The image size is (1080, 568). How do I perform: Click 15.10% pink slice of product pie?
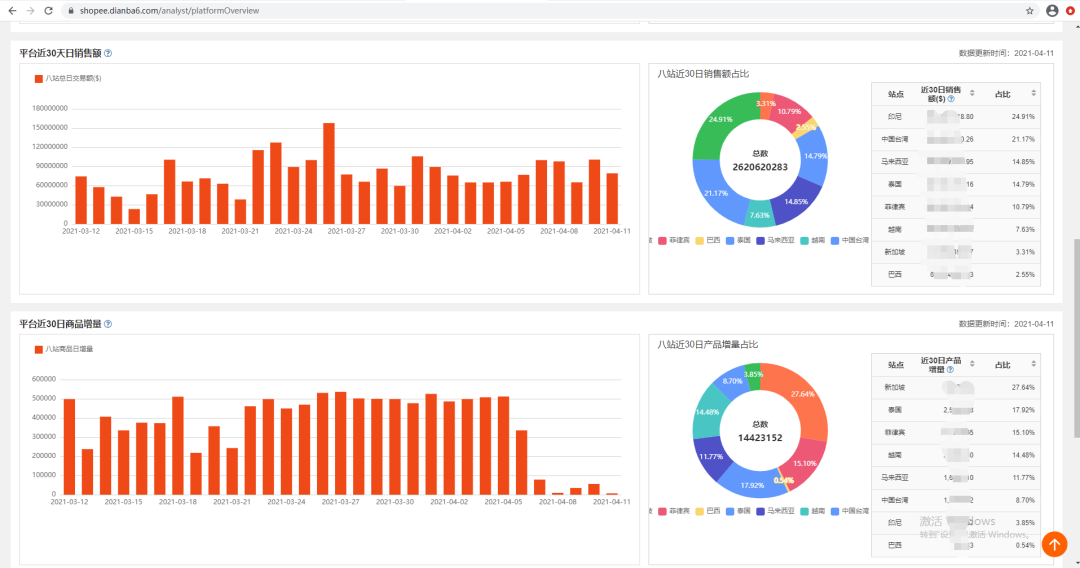pos(804,463)
